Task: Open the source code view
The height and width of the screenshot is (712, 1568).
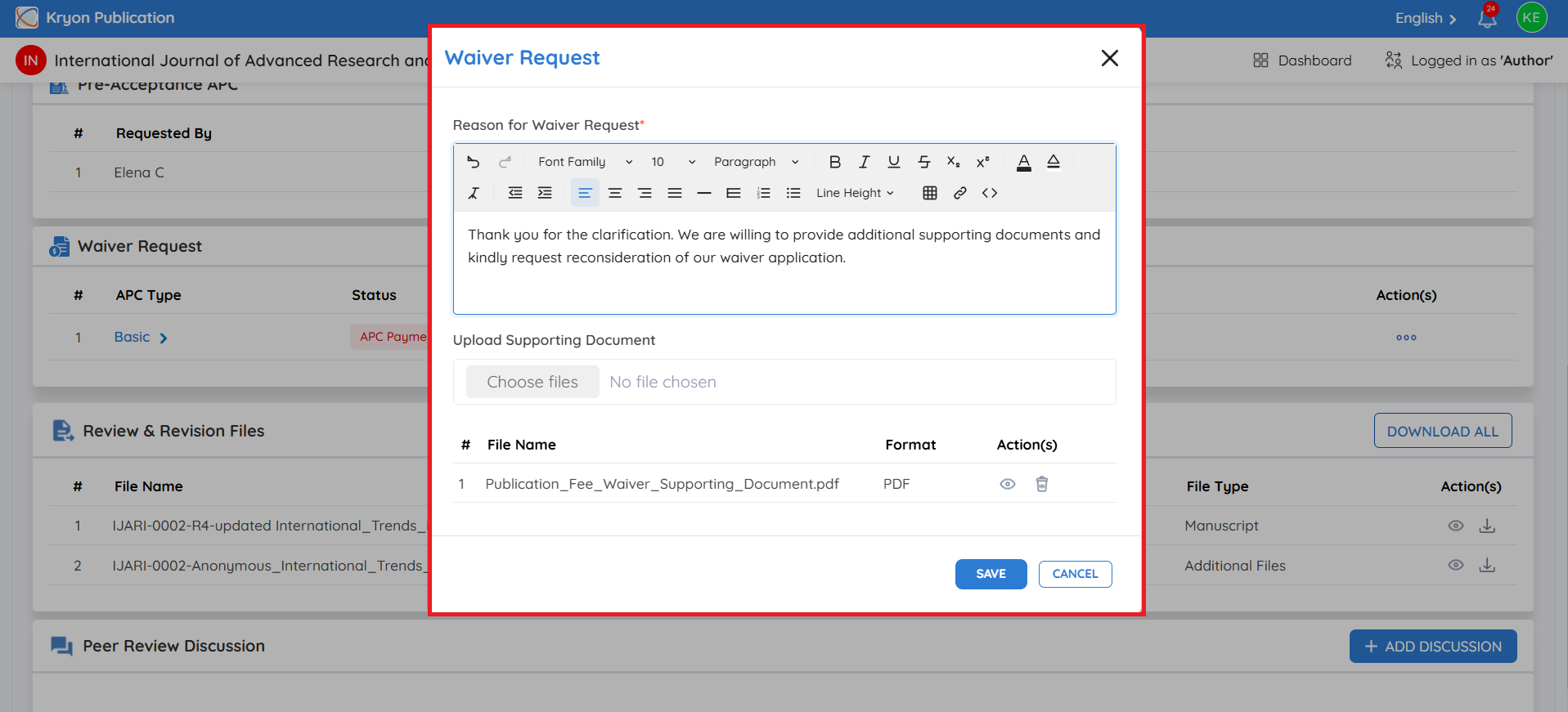Action: coord(990,193)
